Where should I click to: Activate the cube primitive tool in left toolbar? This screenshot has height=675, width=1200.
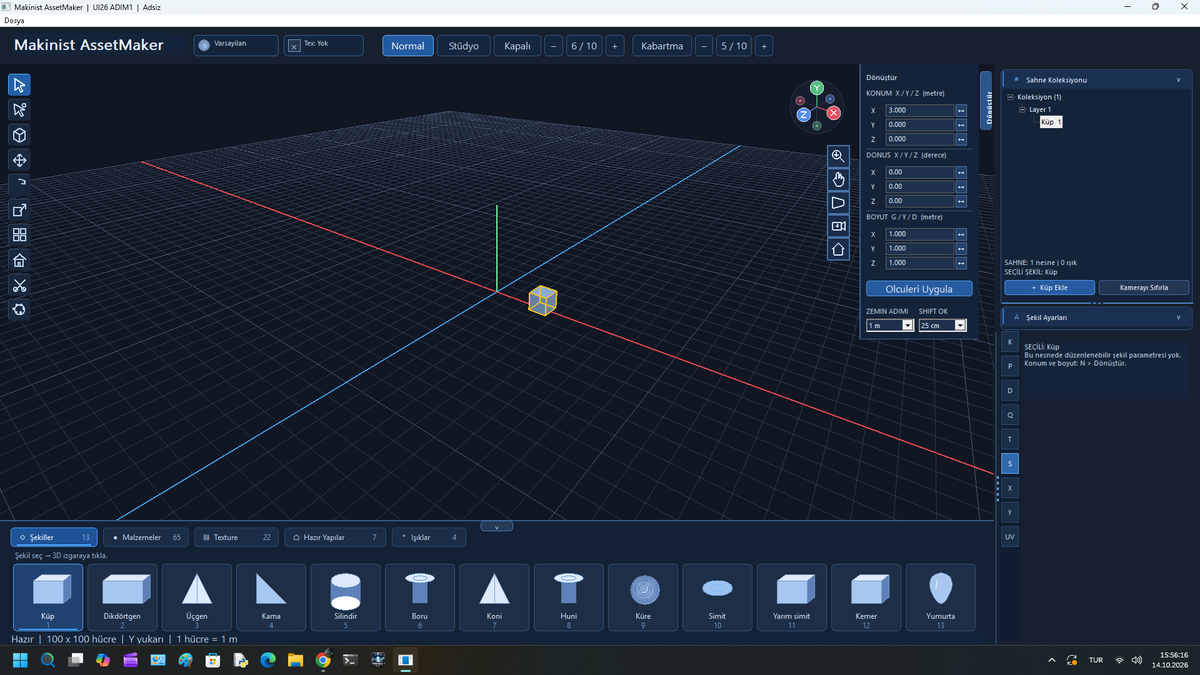(20, 135)
